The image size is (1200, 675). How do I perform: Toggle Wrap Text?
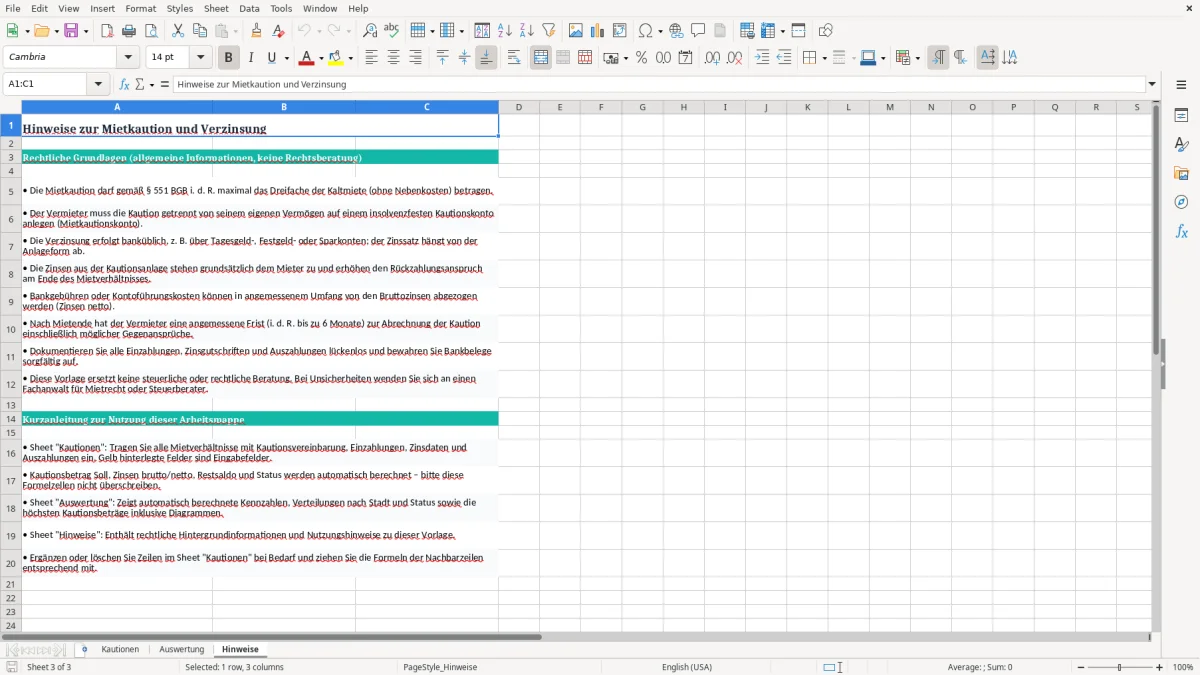tap(514, 58)
